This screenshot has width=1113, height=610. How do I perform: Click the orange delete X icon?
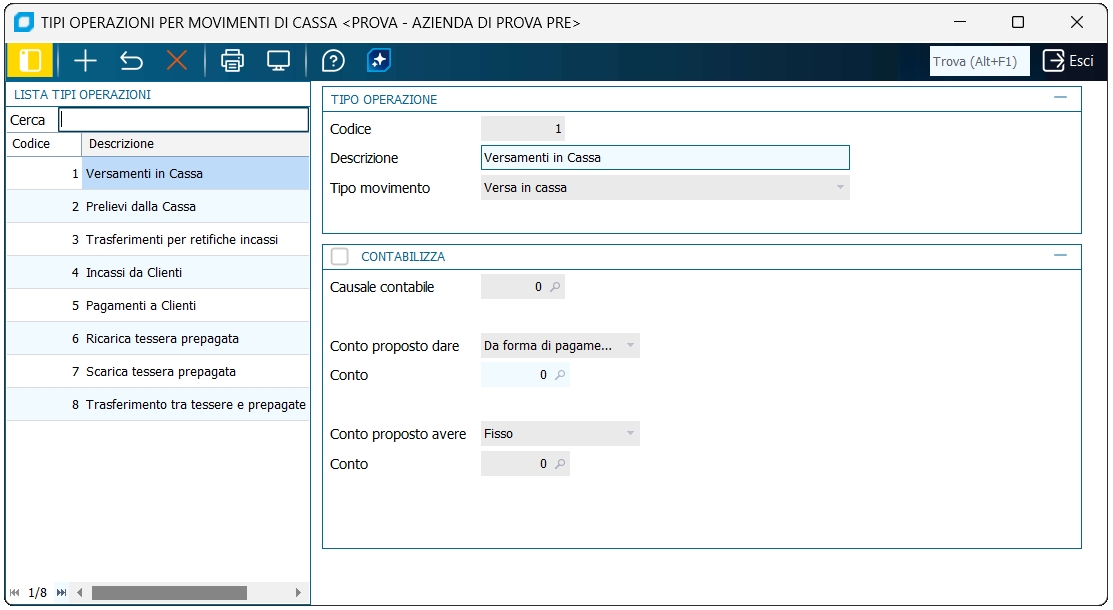177,61
